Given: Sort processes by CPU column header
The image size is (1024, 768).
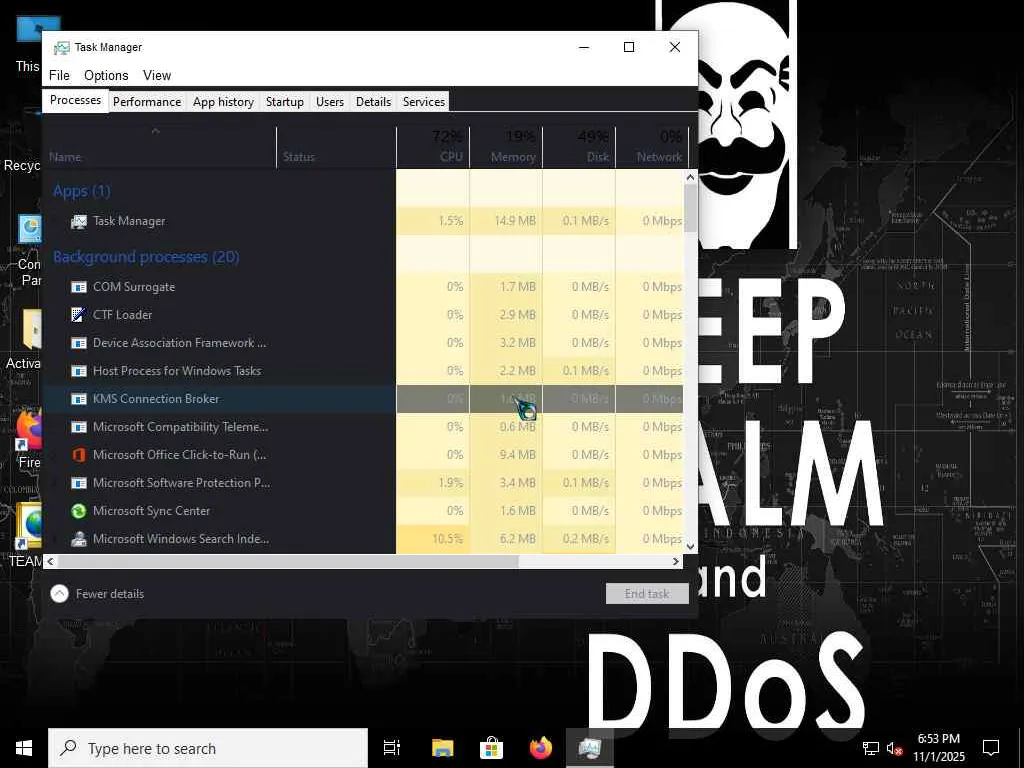Looking at the screenshot, I should click(x=433, y=147).
